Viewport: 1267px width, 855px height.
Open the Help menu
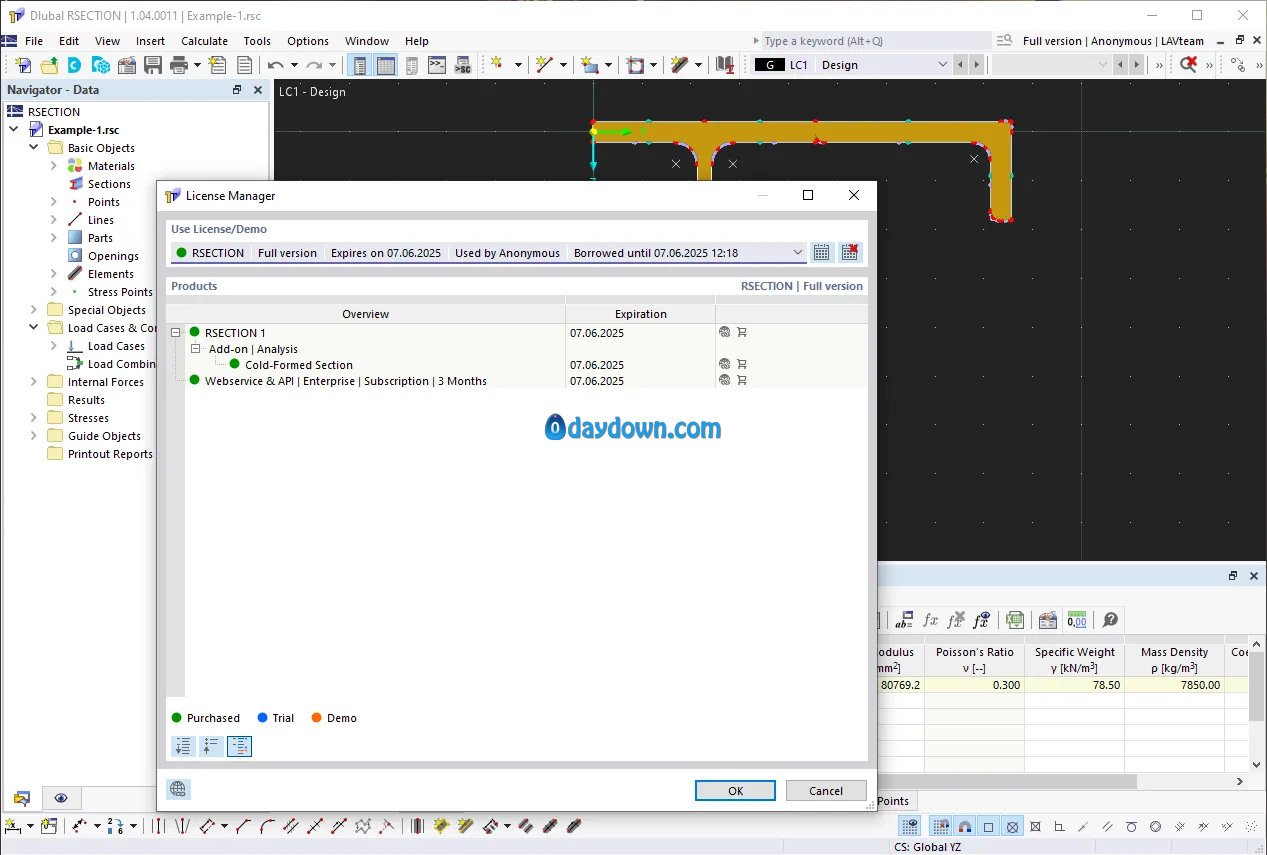(x=417, y=41)
